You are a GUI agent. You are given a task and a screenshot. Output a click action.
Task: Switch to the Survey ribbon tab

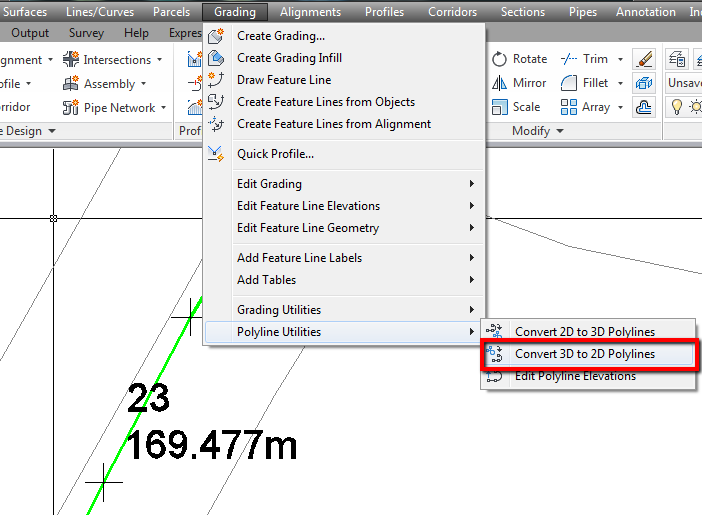pyautogui.click(x=86, y=33)
